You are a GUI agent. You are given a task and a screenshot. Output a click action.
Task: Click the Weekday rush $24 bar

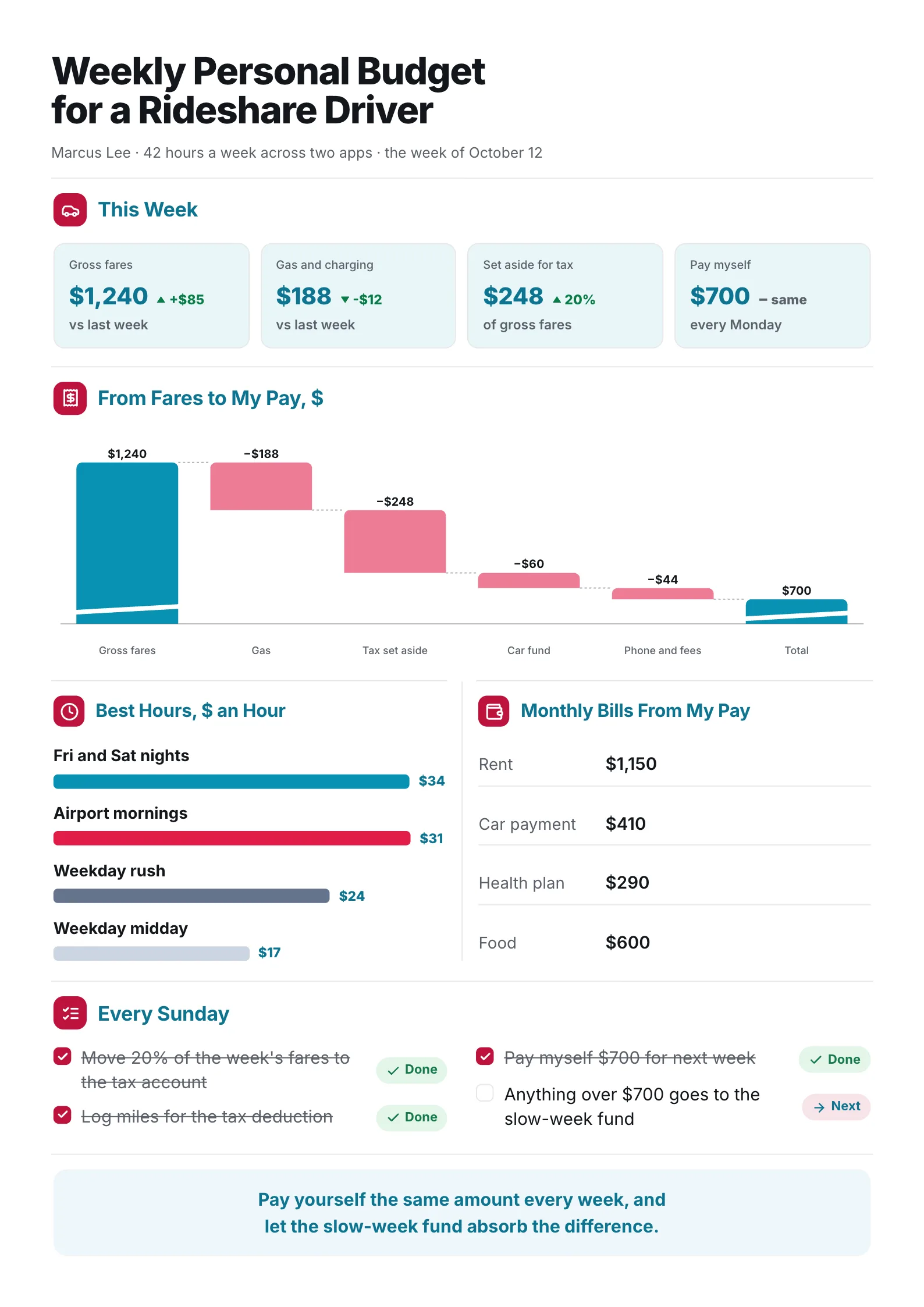coord(191,896)
